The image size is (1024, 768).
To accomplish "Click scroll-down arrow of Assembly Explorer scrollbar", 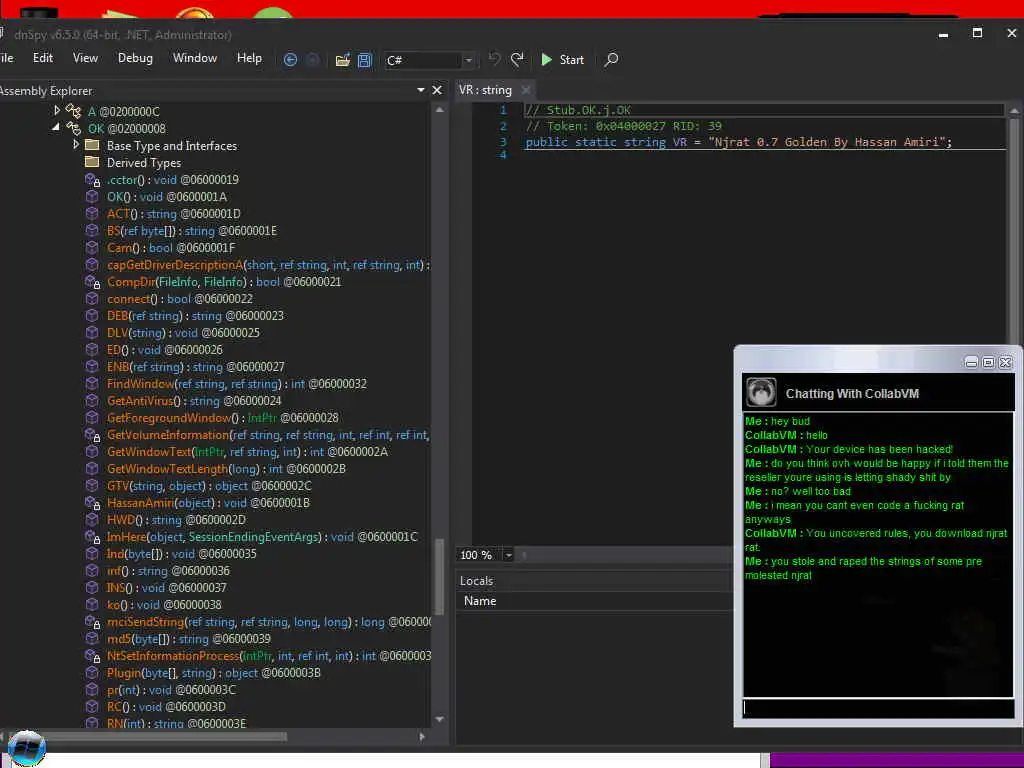I will click(440, 719).
